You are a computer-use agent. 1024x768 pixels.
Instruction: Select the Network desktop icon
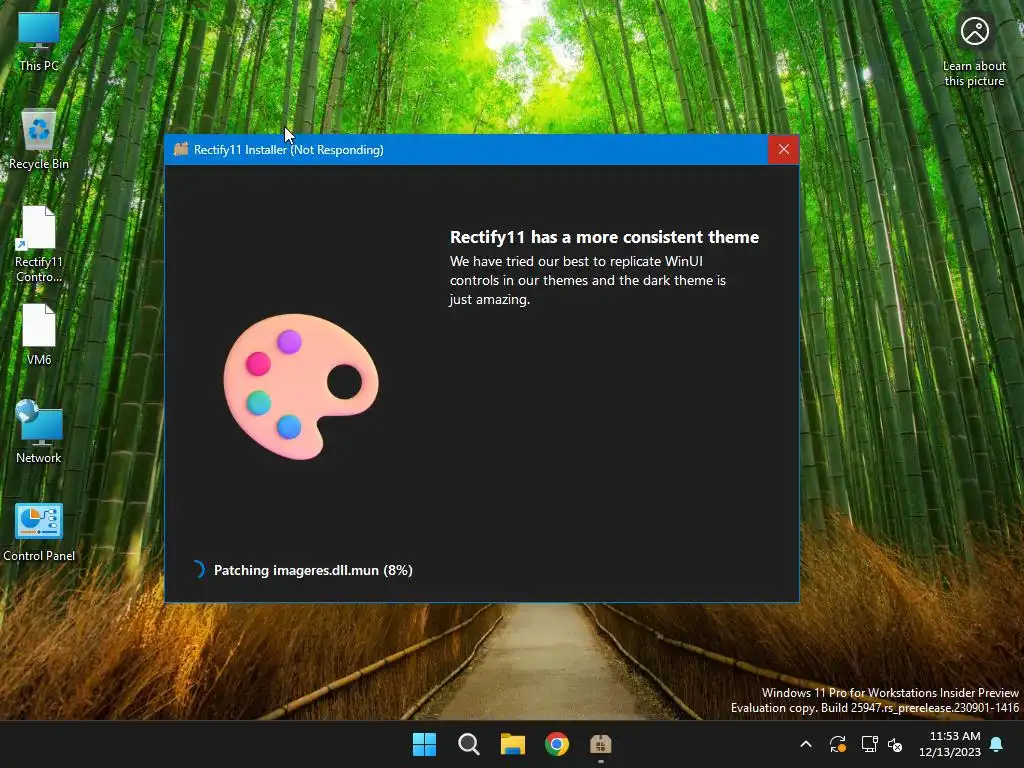click(x=39, y=432)
